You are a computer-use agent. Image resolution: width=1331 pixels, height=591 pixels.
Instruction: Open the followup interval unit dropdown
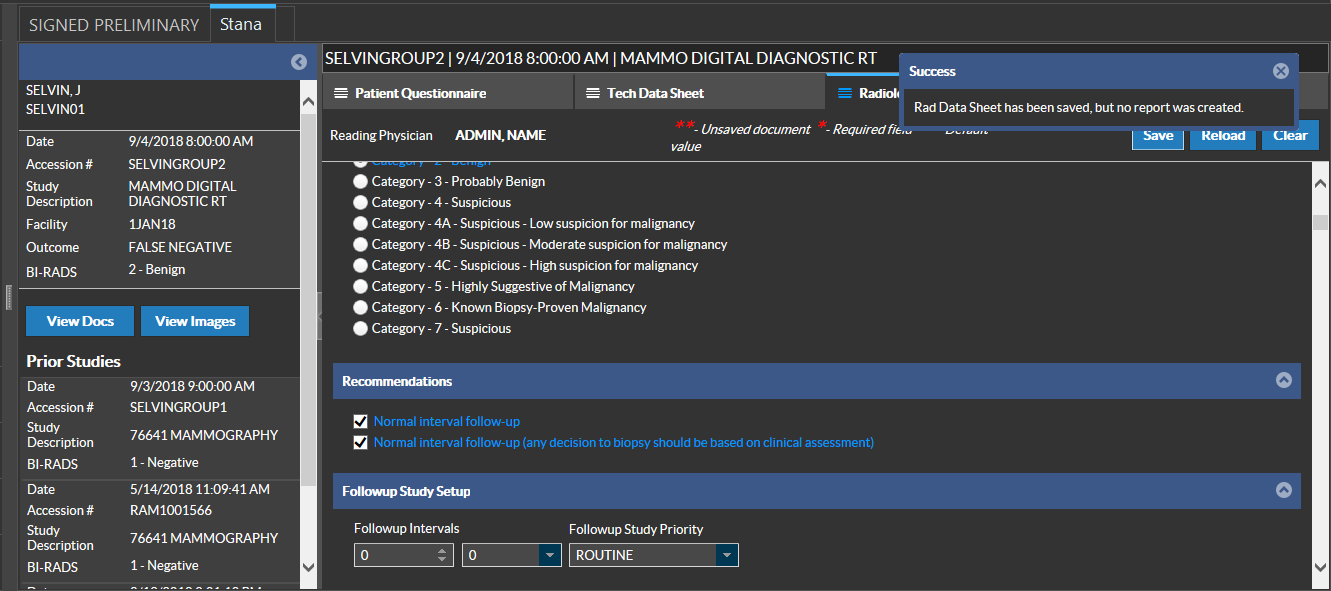point(550,555)
